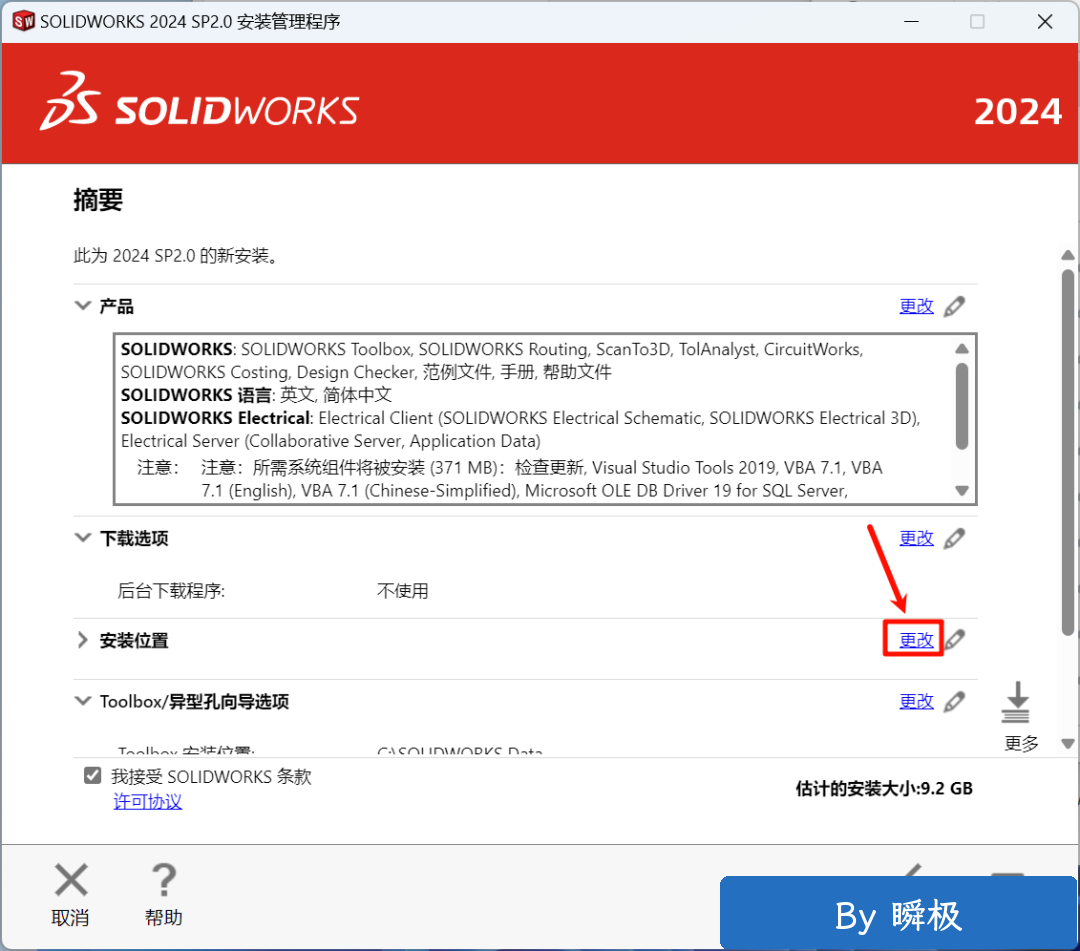Viewport: 1080px width, 951px height.
Task: Collapse the 产品 section chevron
Action: [x=83, y=306]
